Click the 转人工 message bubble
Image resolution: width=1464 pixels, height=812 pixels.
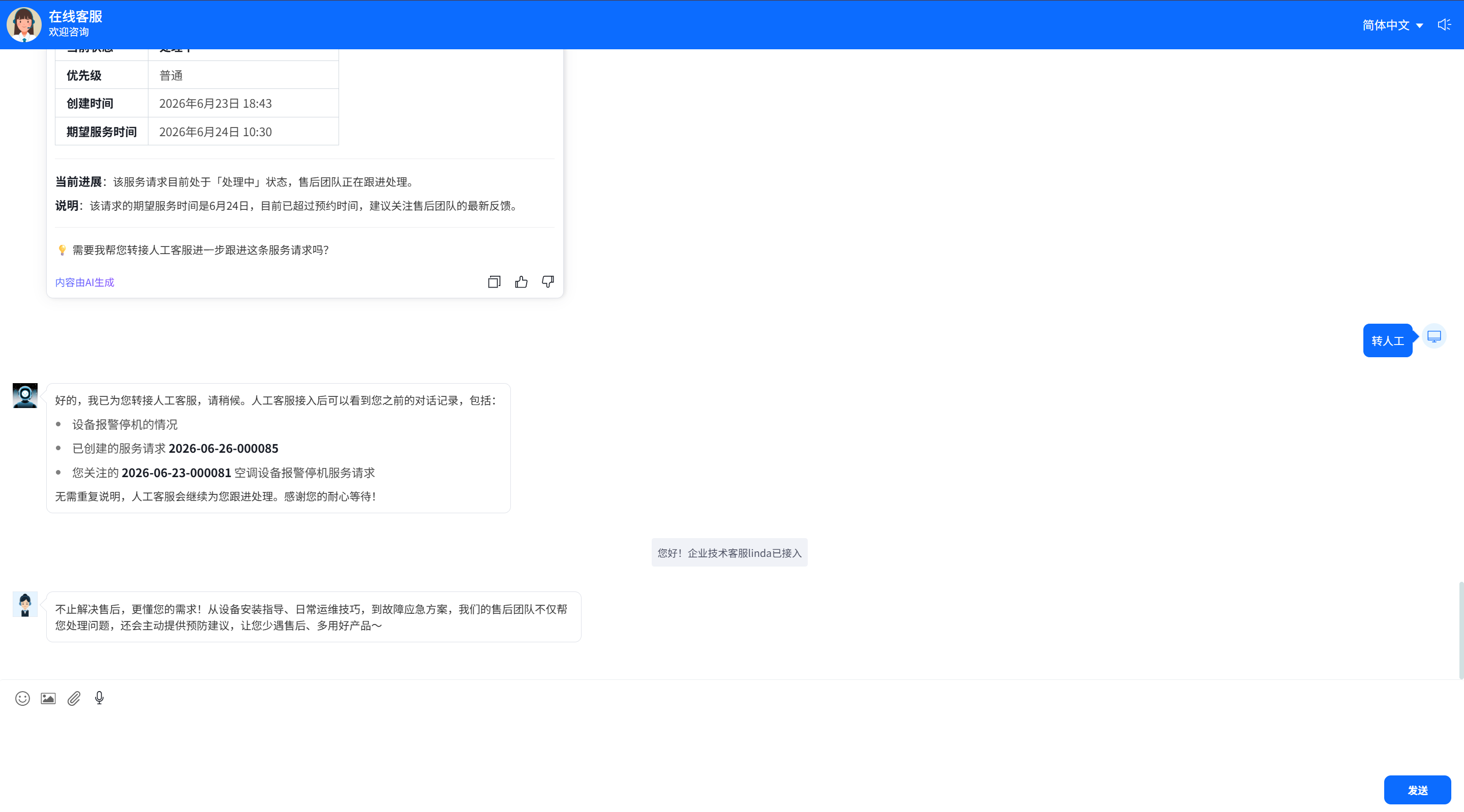pos(1387,340)
